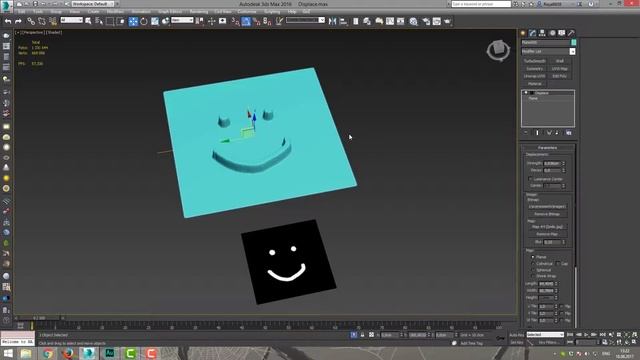Click the Configure Modifier Sets icon

(569, 133)
